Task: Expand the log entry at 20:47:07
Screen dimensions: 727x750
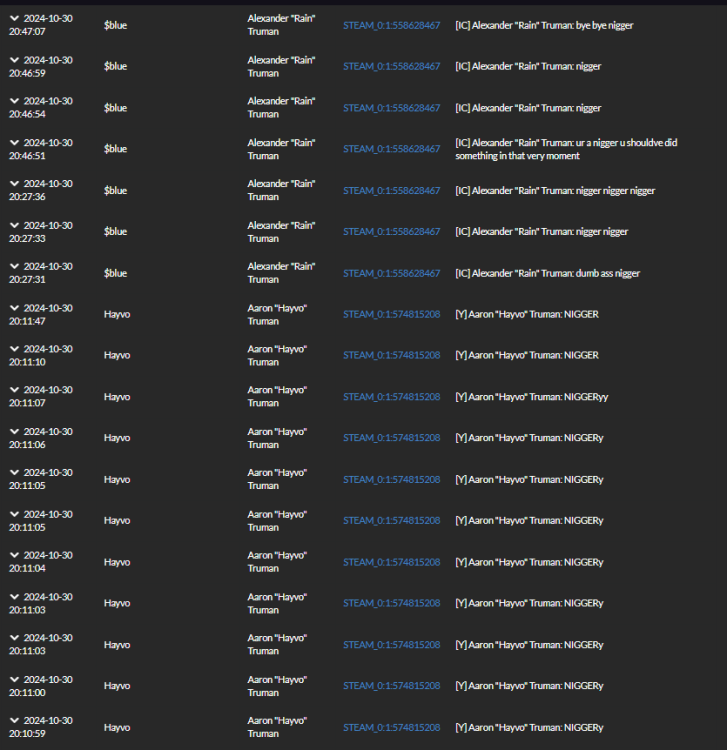Action: (x=15, y=19)
